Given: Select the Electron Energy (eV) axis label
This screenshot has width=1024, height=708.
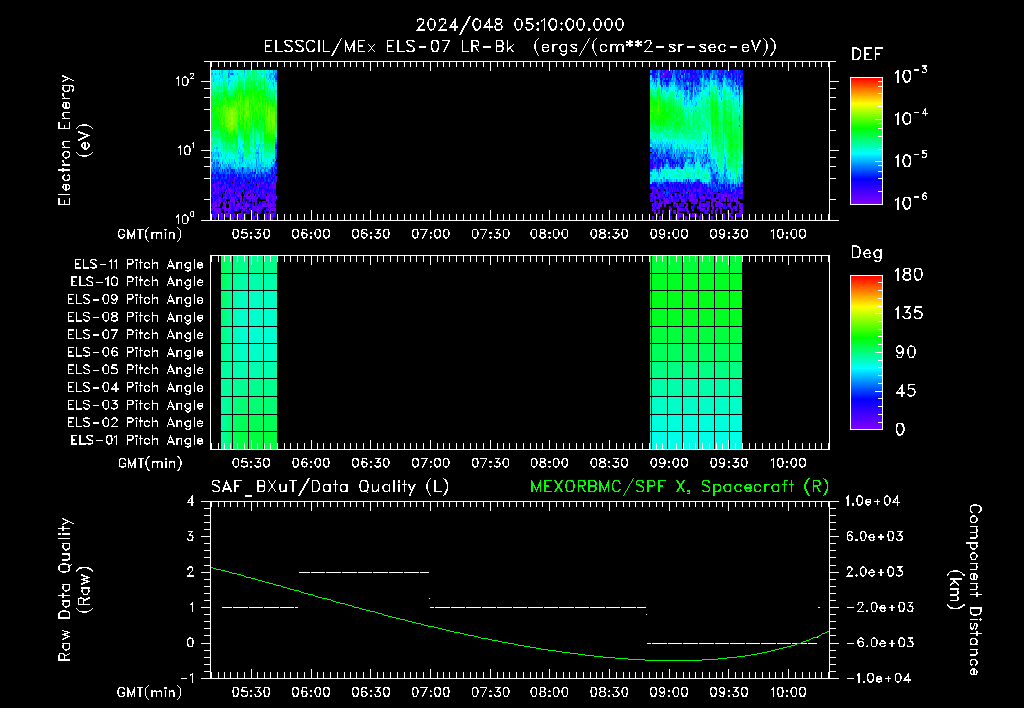Looking at the screenshot, I should click(x=74, y=140).
